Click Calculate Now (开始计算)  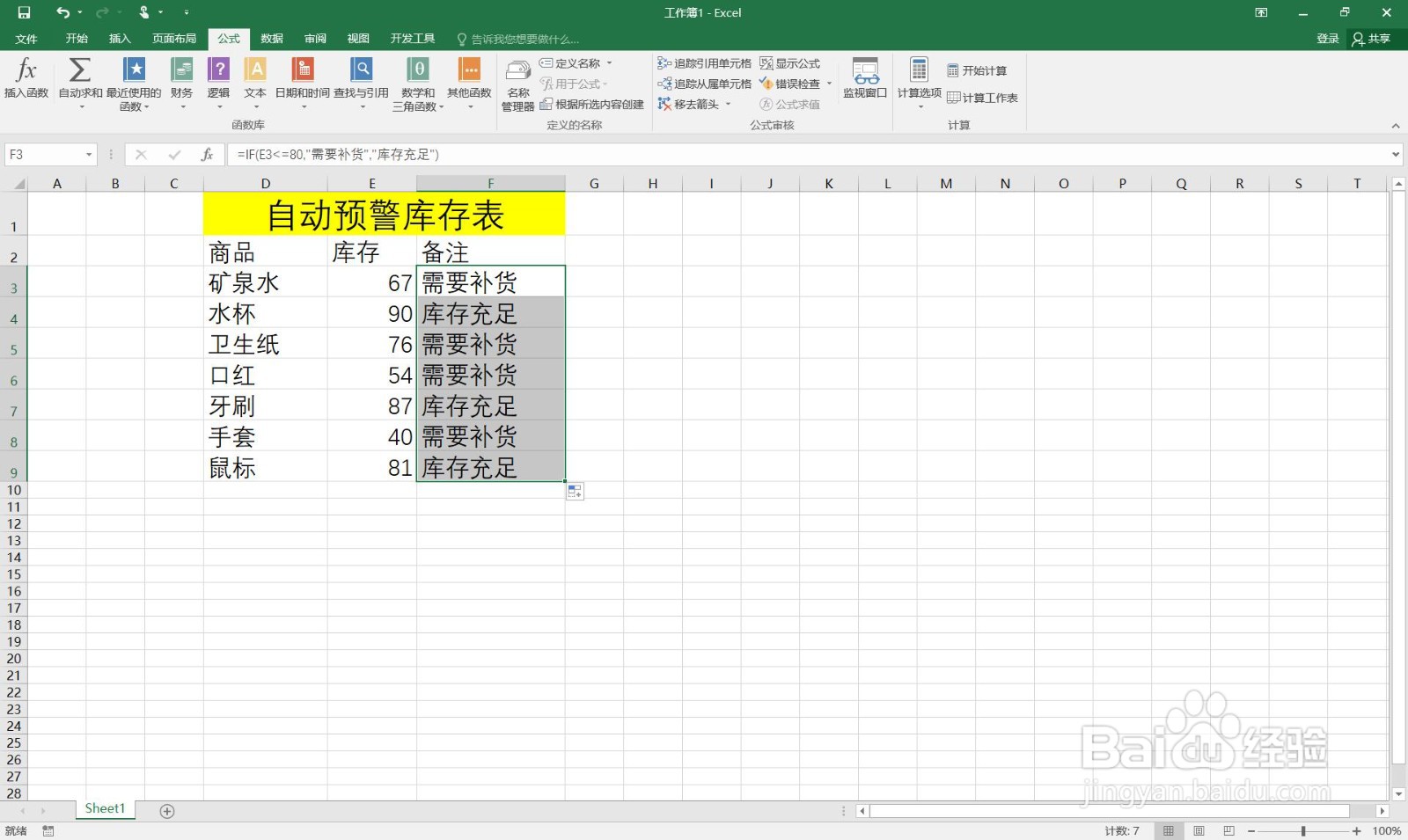978,69
